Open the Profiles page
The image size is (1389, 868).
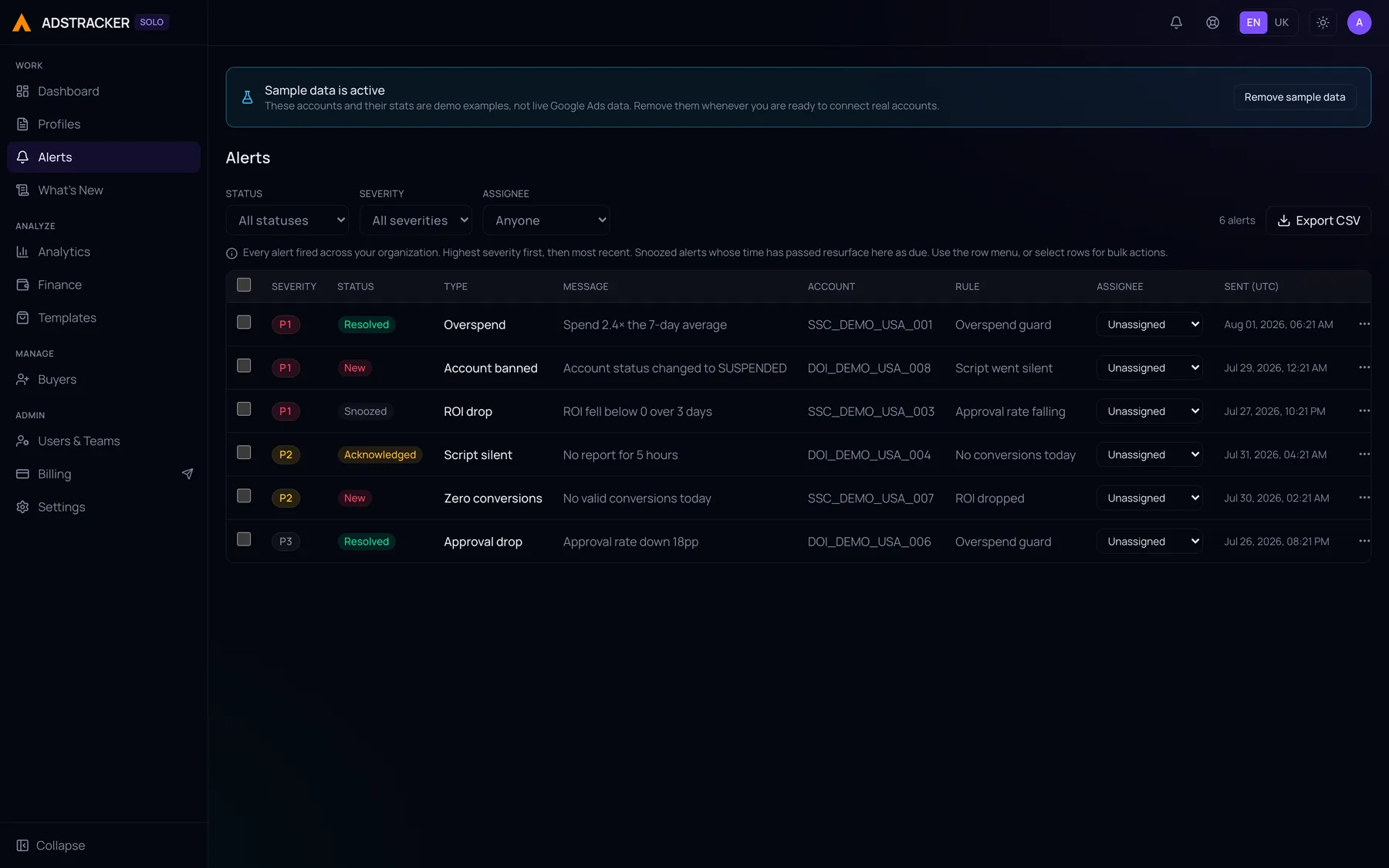[x=103, y=124]
